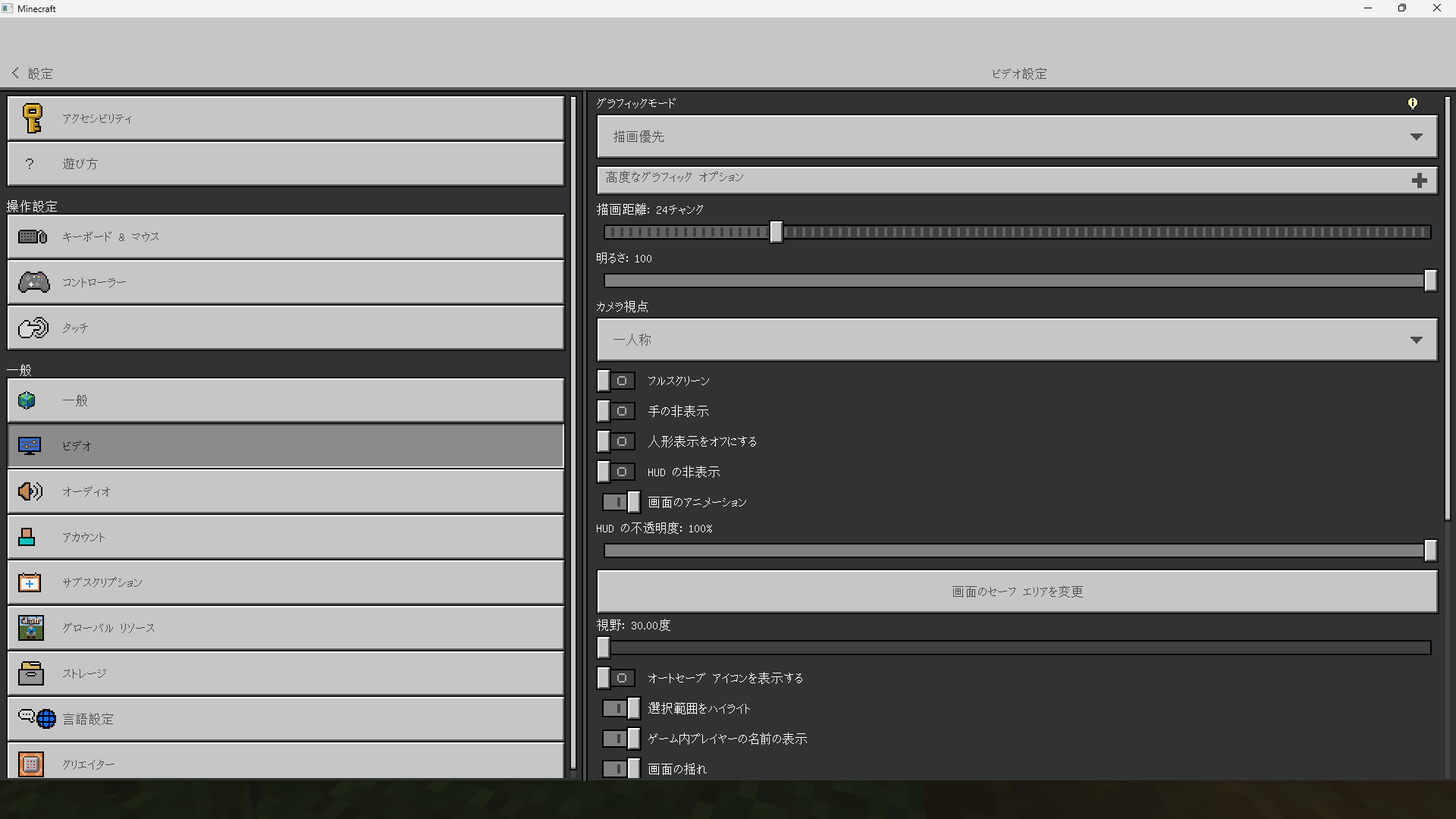This screenshot has width=1456, height=819.
Task: Open the グローバル リソース settings tab
Action: tap(285, 628)
